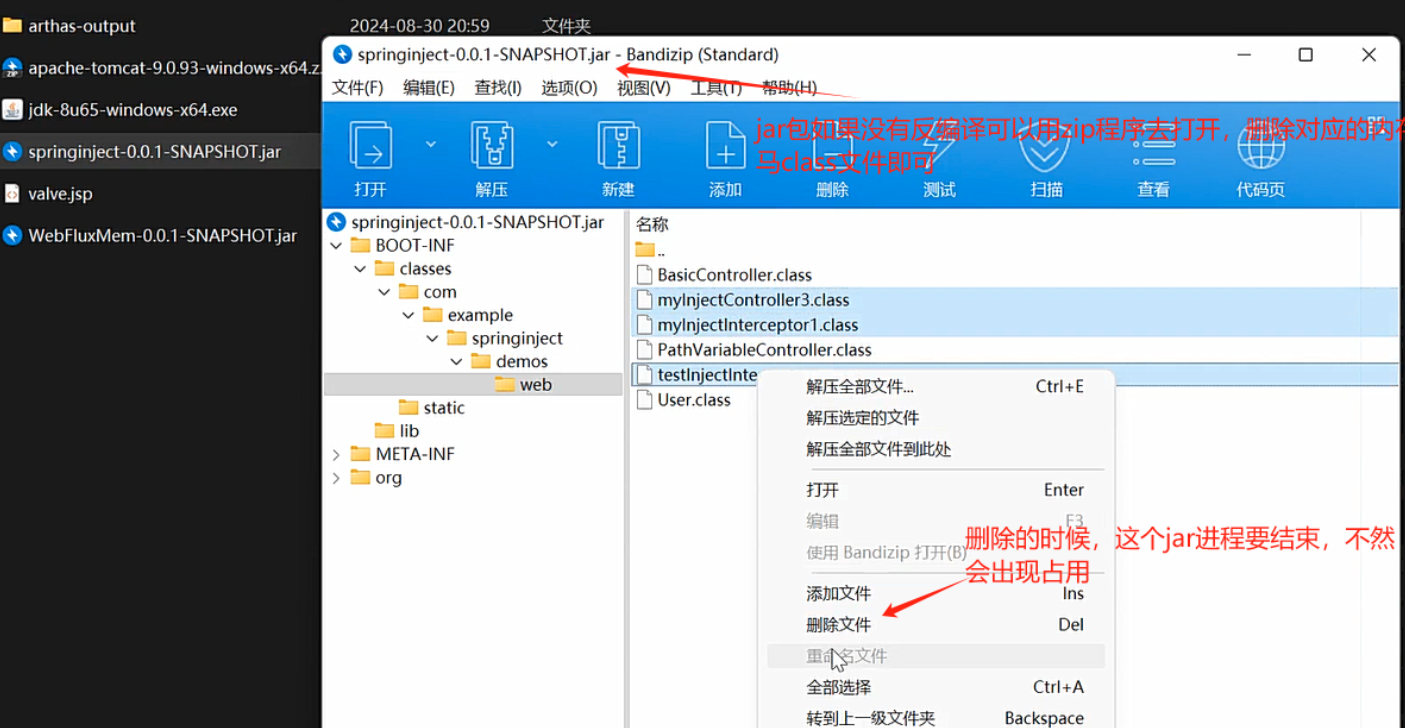Viewport: 1405px width, 728px height.
Task: Click the Bandizip title bar app icon
Action: click(342, 55)
